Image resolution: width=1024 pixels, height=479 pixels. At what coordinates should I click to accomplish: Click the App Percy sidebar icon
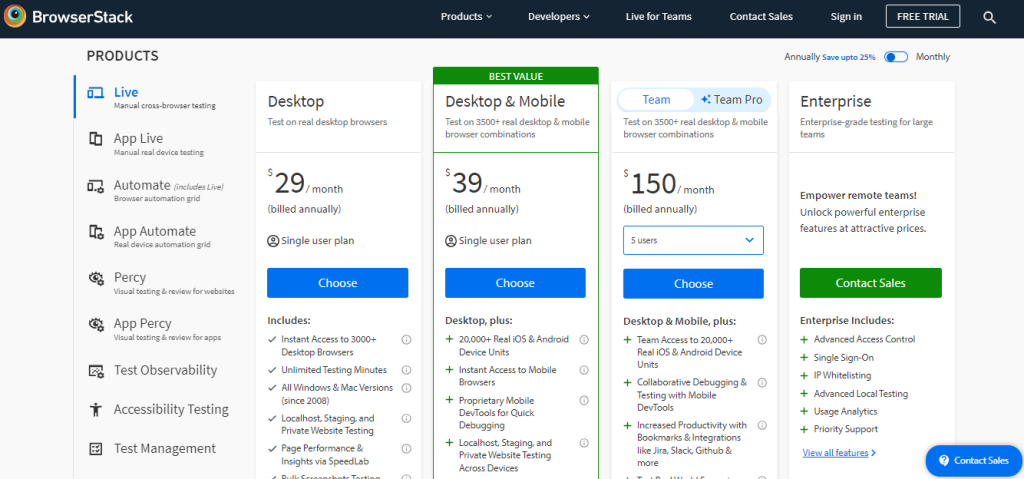click(96, 323)
